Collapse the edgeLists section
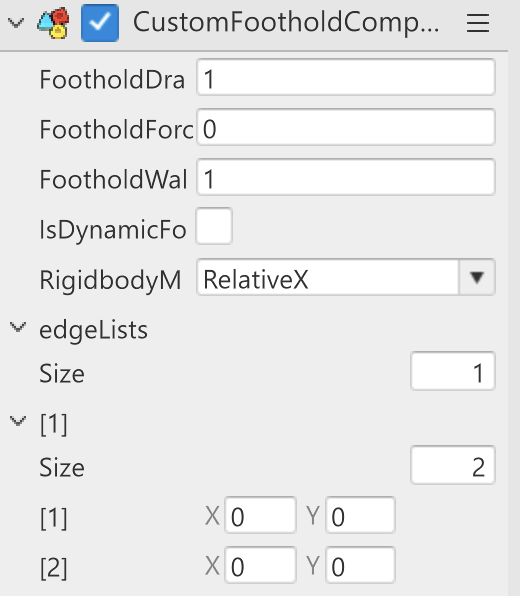This screenshot has height=596, width=520. (x=17, y=327)
